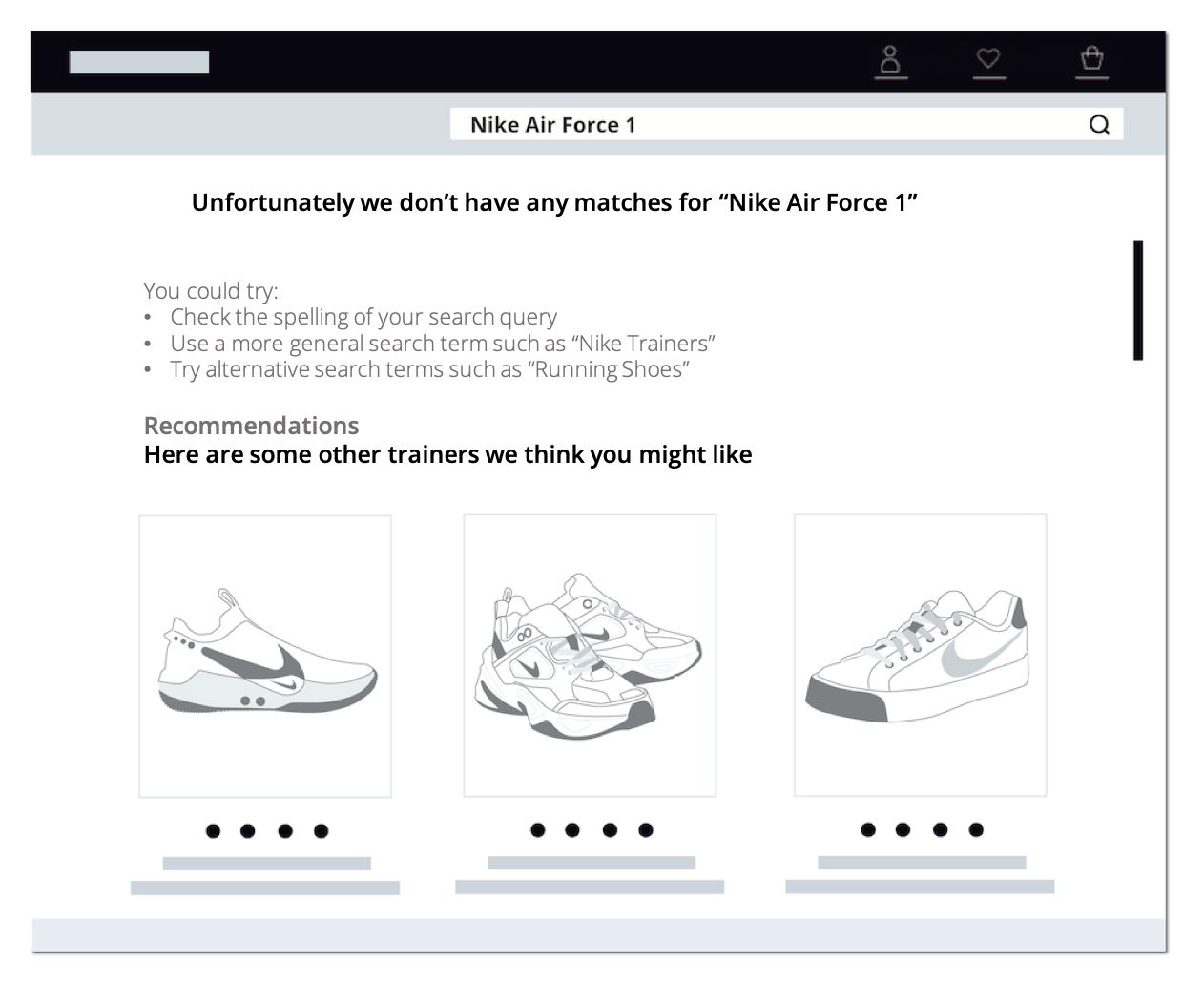Screen dimensions: 1204x984
Task: Select the last color dot under the chunky sneaker pair
Action: coord(646,830)
